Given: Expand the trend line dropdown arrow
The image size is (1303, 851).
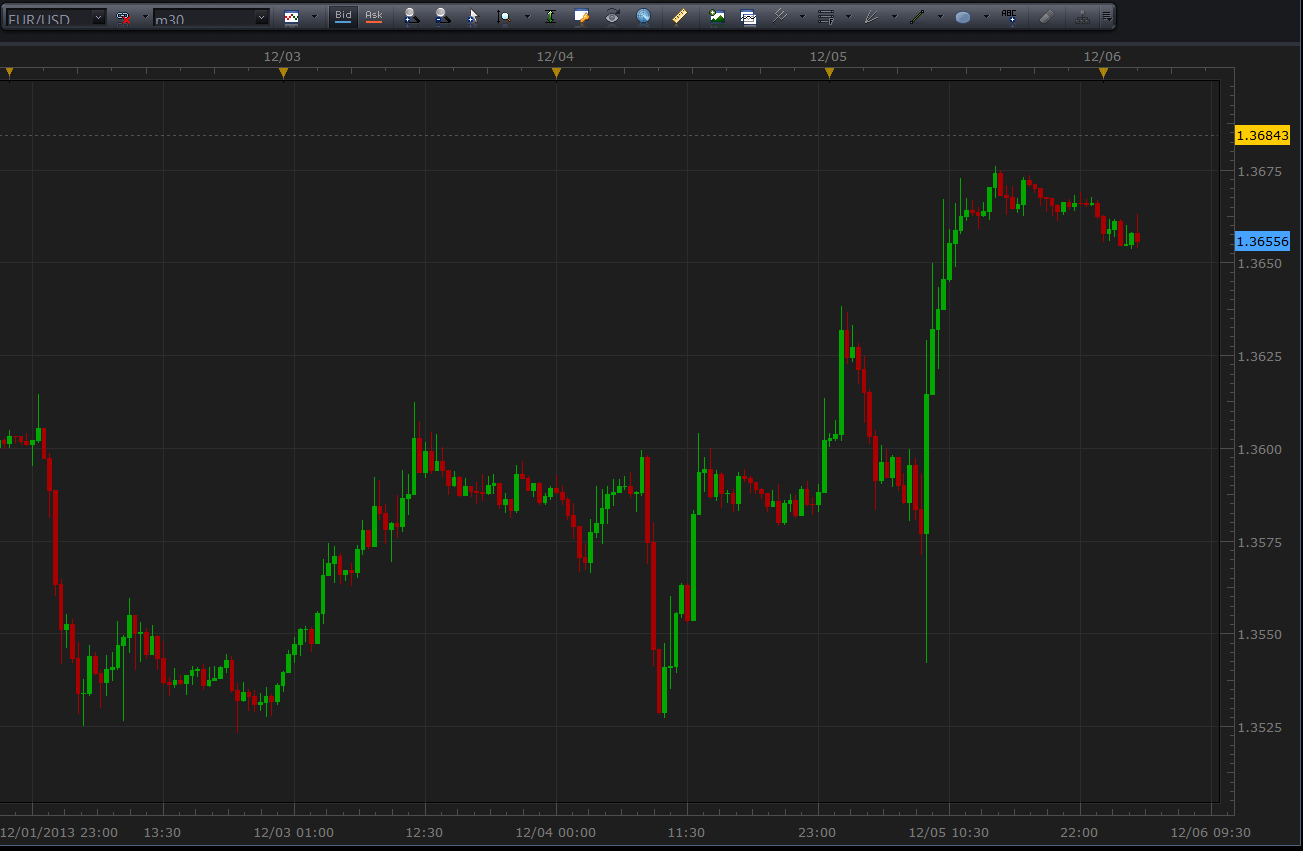Looking at the screenshot, I should coord(940,17).
